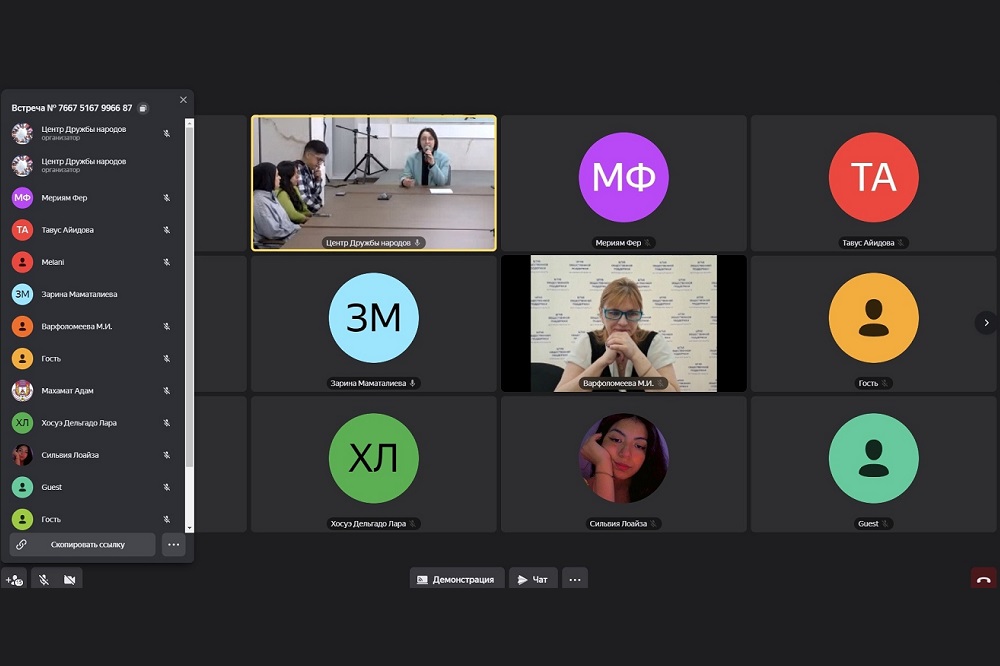The height and width of the screenshot is (666, 1000).
Task: Click the add participants icon
Action: [x=14, y=579]
